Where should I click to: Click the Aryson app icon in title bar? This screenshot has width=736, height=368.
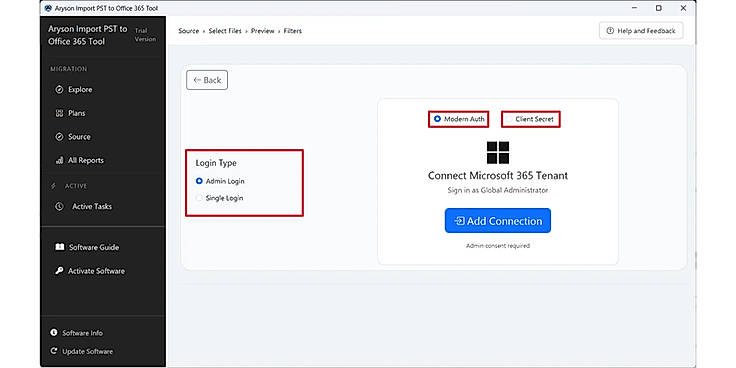(48, 8)
